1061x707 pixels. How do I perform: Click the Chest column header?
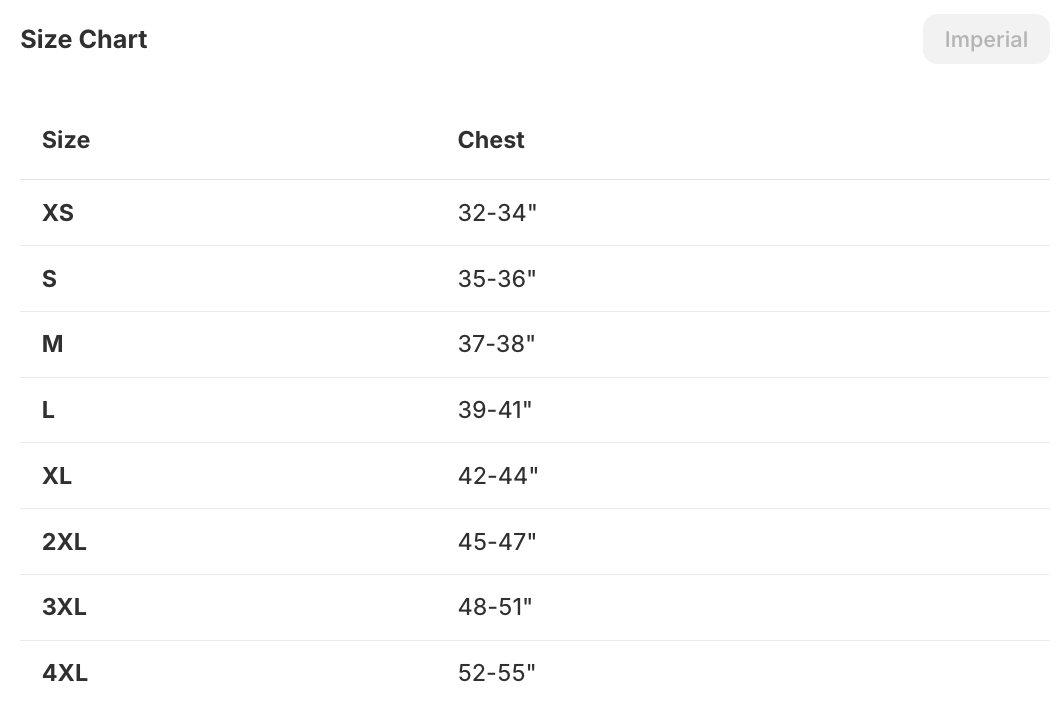491,140
